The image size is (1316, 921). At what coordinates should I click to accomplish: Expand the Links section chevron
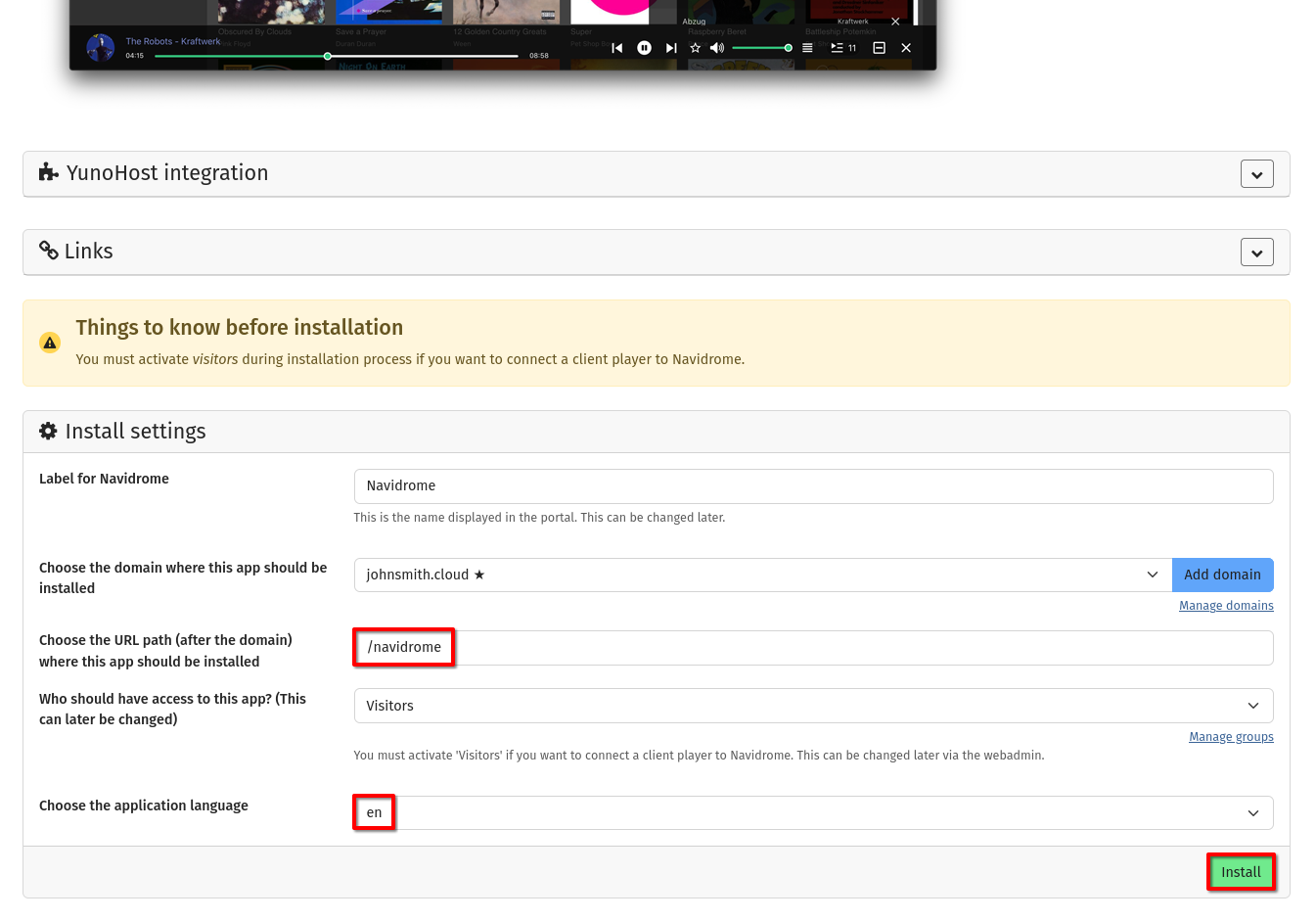tap(1257, 253)
